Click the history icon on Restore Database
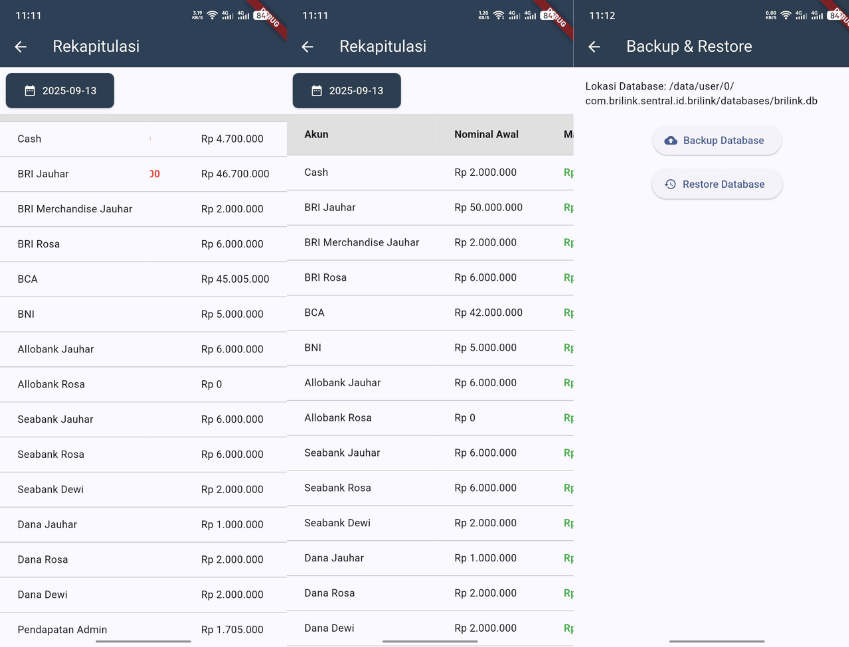Screen dimensions: 849x647 [x=670, y=185]
